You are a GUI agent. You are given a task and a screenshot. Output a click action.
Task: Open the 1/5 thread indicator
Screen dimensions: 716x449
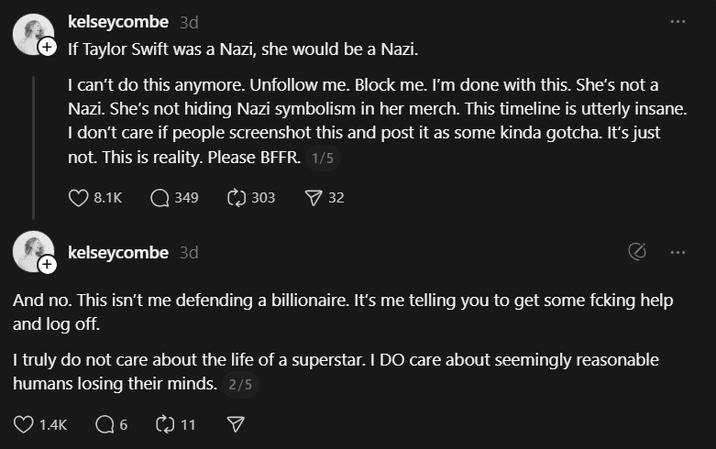(320, 158)
